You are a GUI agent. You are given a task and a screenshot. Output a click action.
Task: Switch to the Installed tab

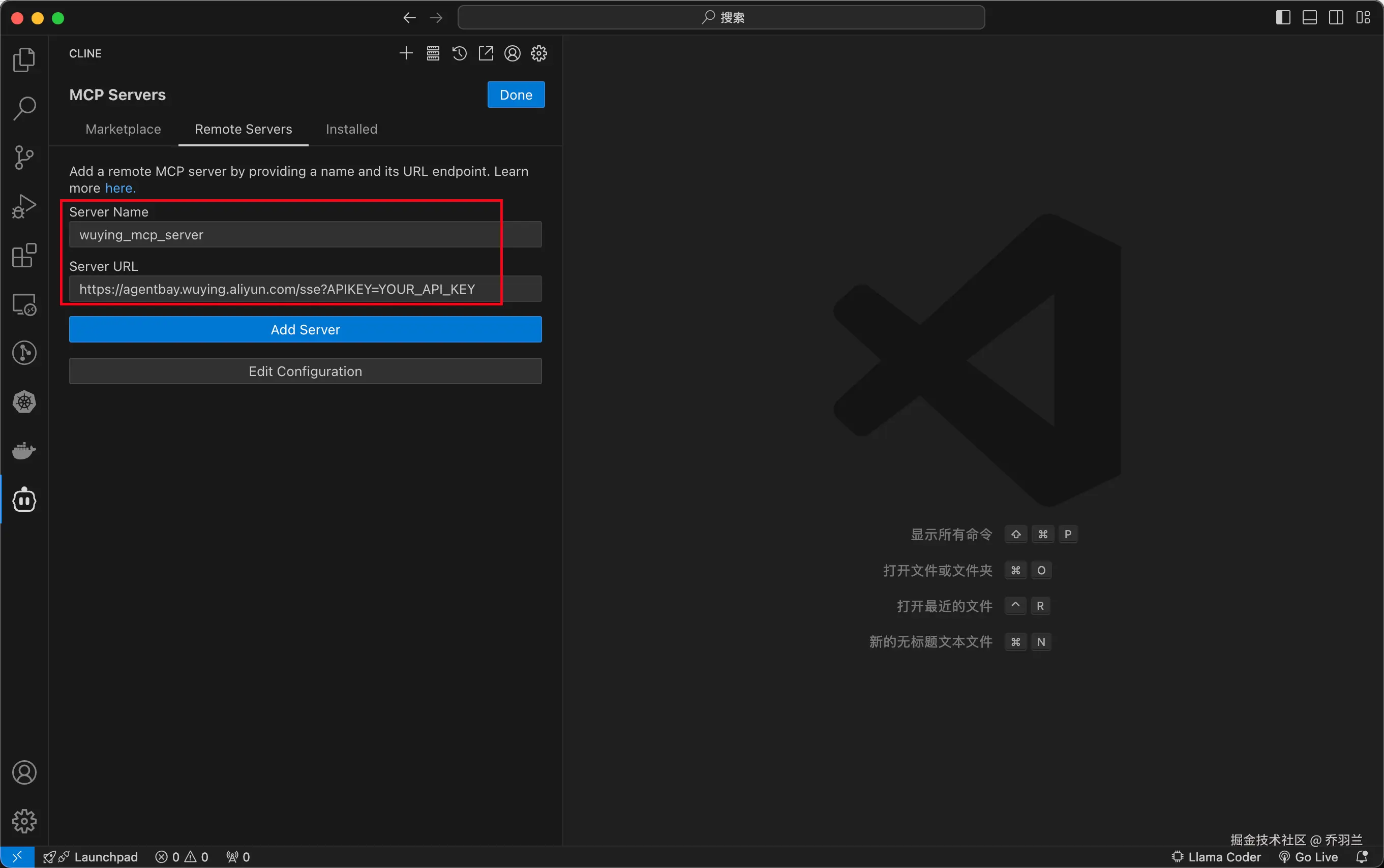click(x=351, y=129)
